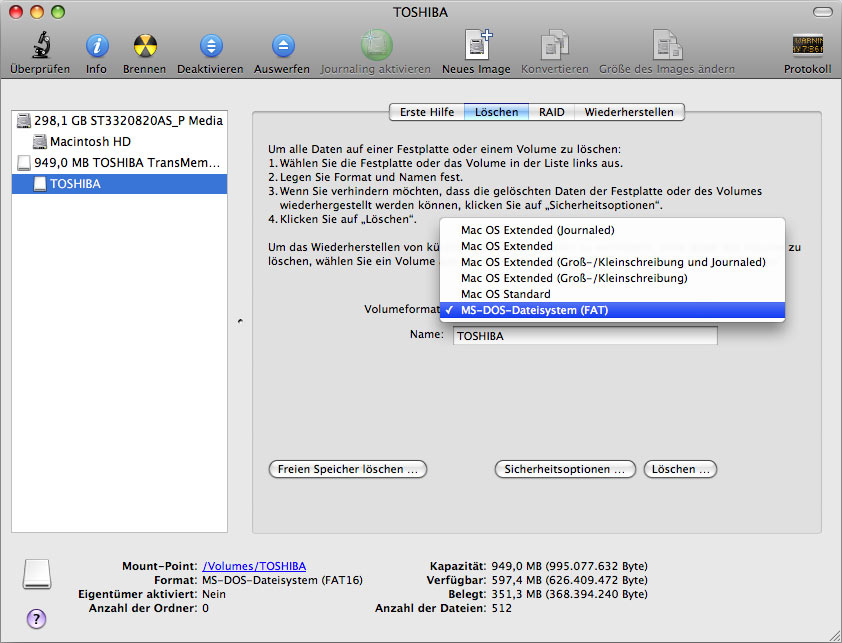Click the Konvertieren toolbar icon
Screen dimensions: 842x643
[555, 45]
